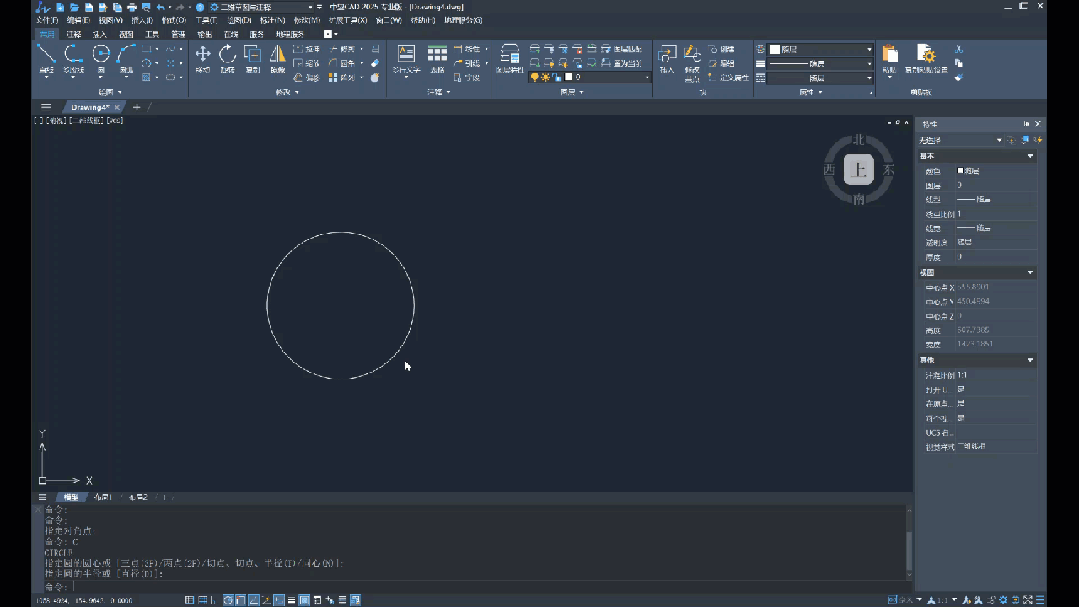Open the linetype dropdown in properties panel
The width and height of the screenshot is (1079, 607).
click(x=868, y=63)
